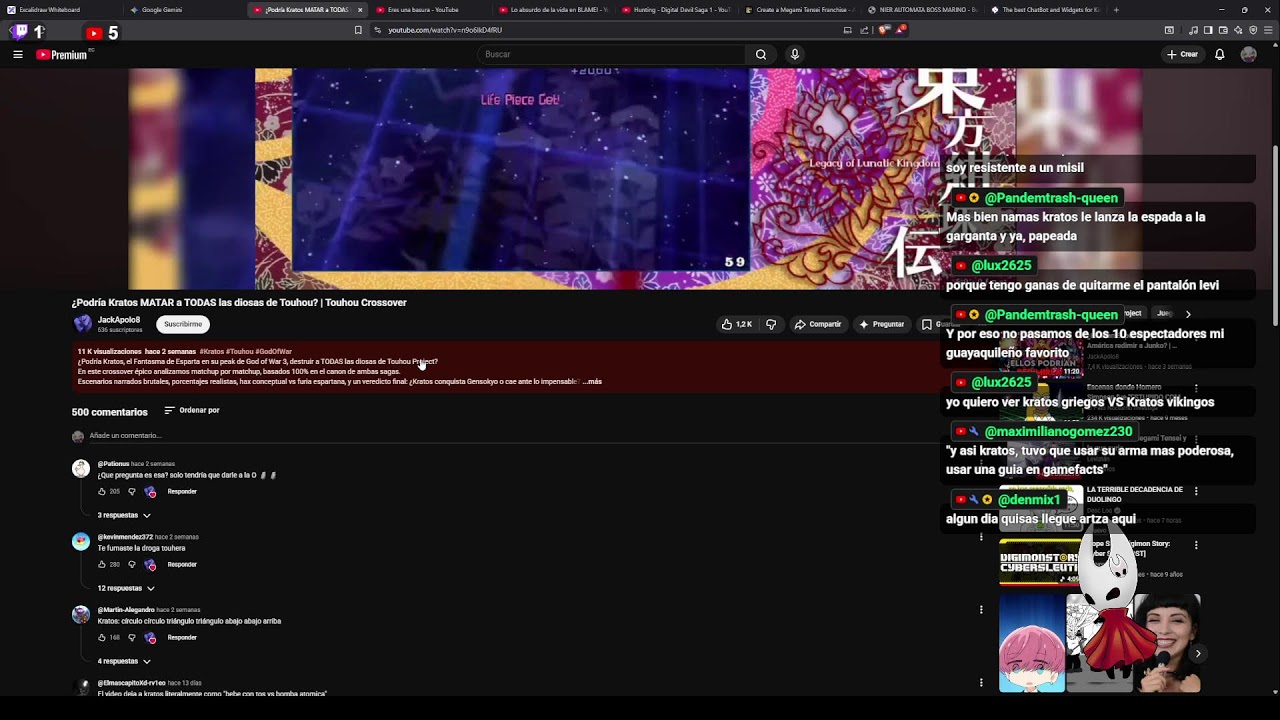1280x720 pixels.
Task: Click the Buscar search field
Action: click(x=612, y=55)
